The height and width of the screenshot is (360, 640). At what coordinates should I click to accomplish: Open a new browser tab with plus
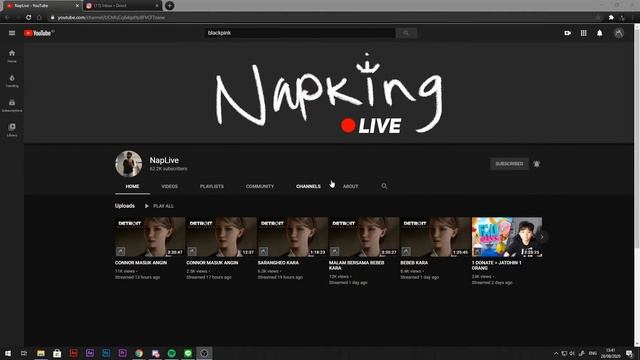click(x=169, y=6)
